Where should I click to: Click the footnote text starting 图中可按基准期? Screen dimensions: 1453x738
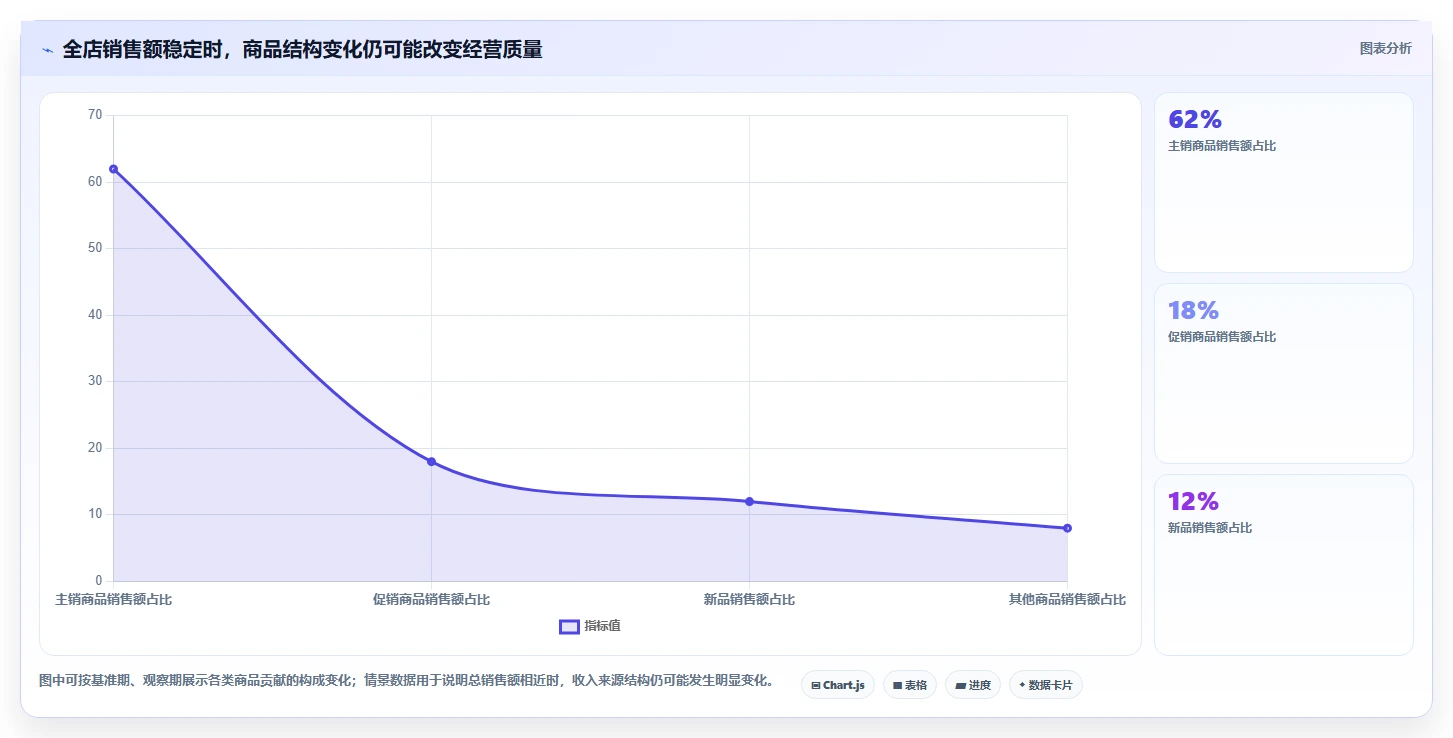(406, 681)
